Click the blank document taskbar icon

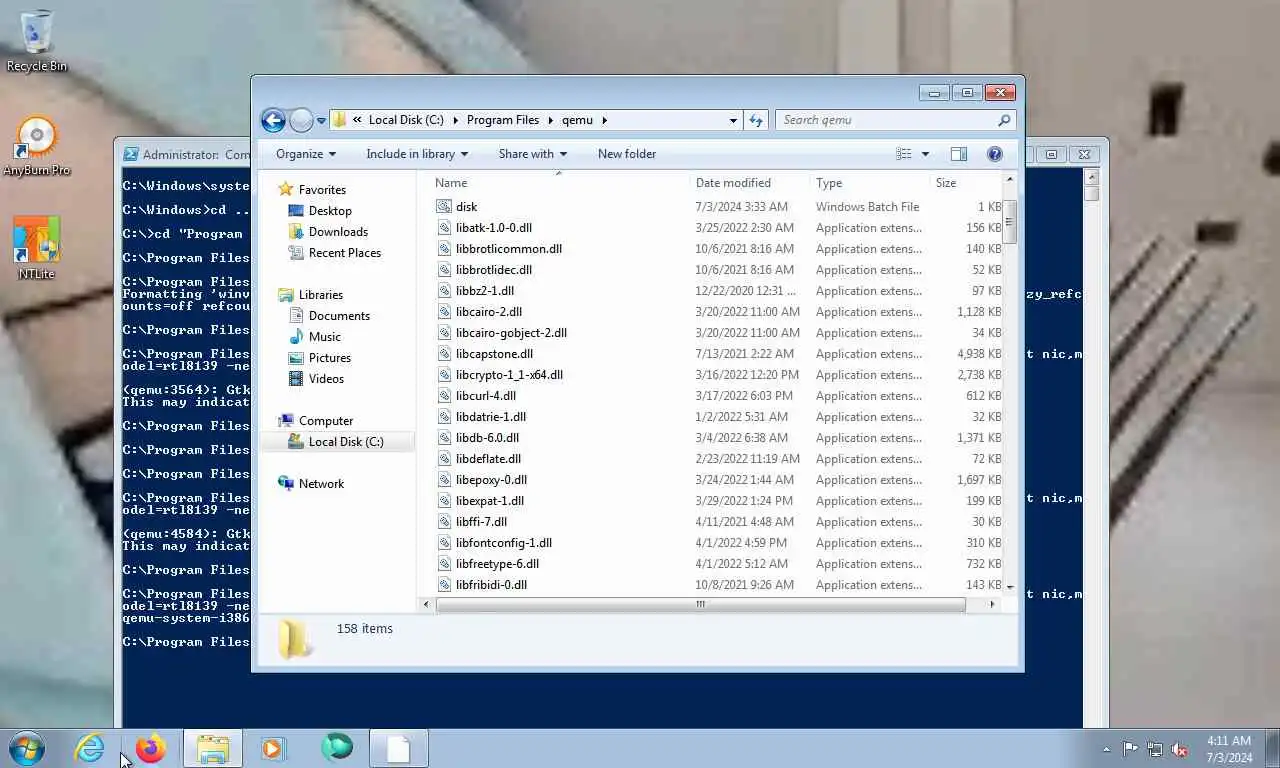(398, 748)
